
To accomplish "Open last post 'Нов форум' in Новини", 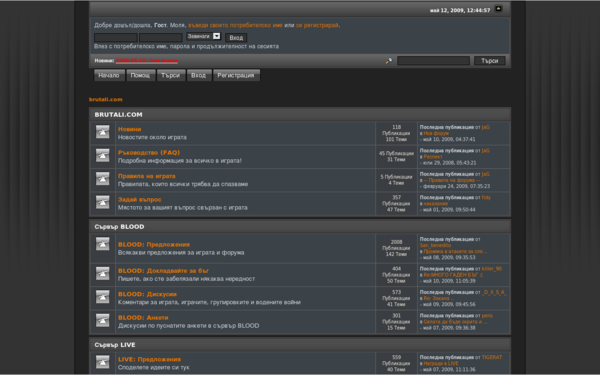I will [x=436, y=133].
